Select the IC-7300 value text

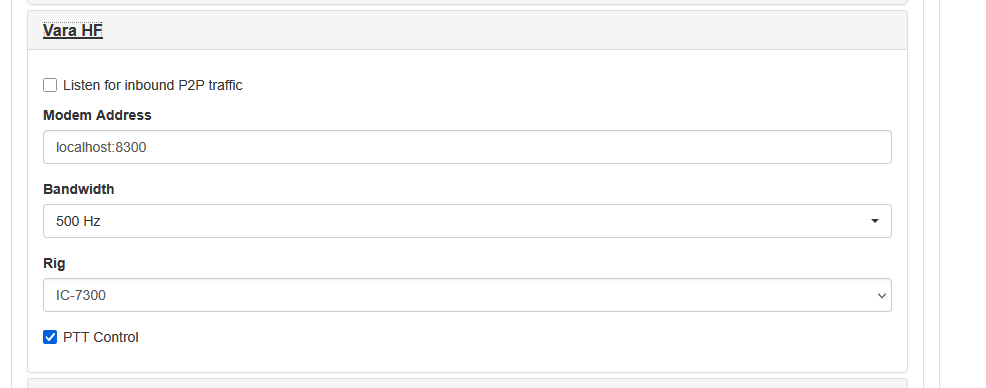click(x=80, y=295)
